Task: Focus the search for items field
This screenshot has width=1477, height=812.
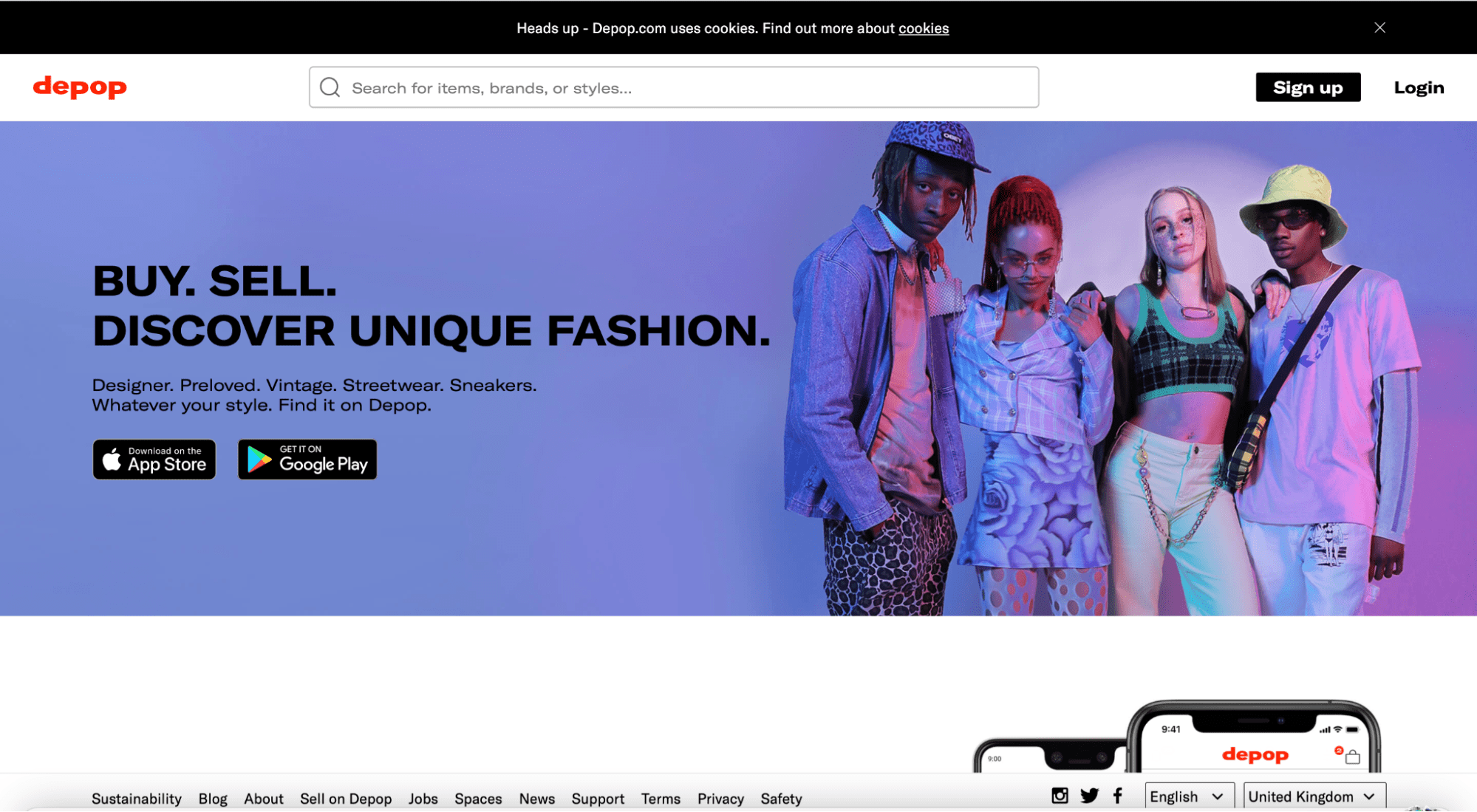Action: point(674,87)
